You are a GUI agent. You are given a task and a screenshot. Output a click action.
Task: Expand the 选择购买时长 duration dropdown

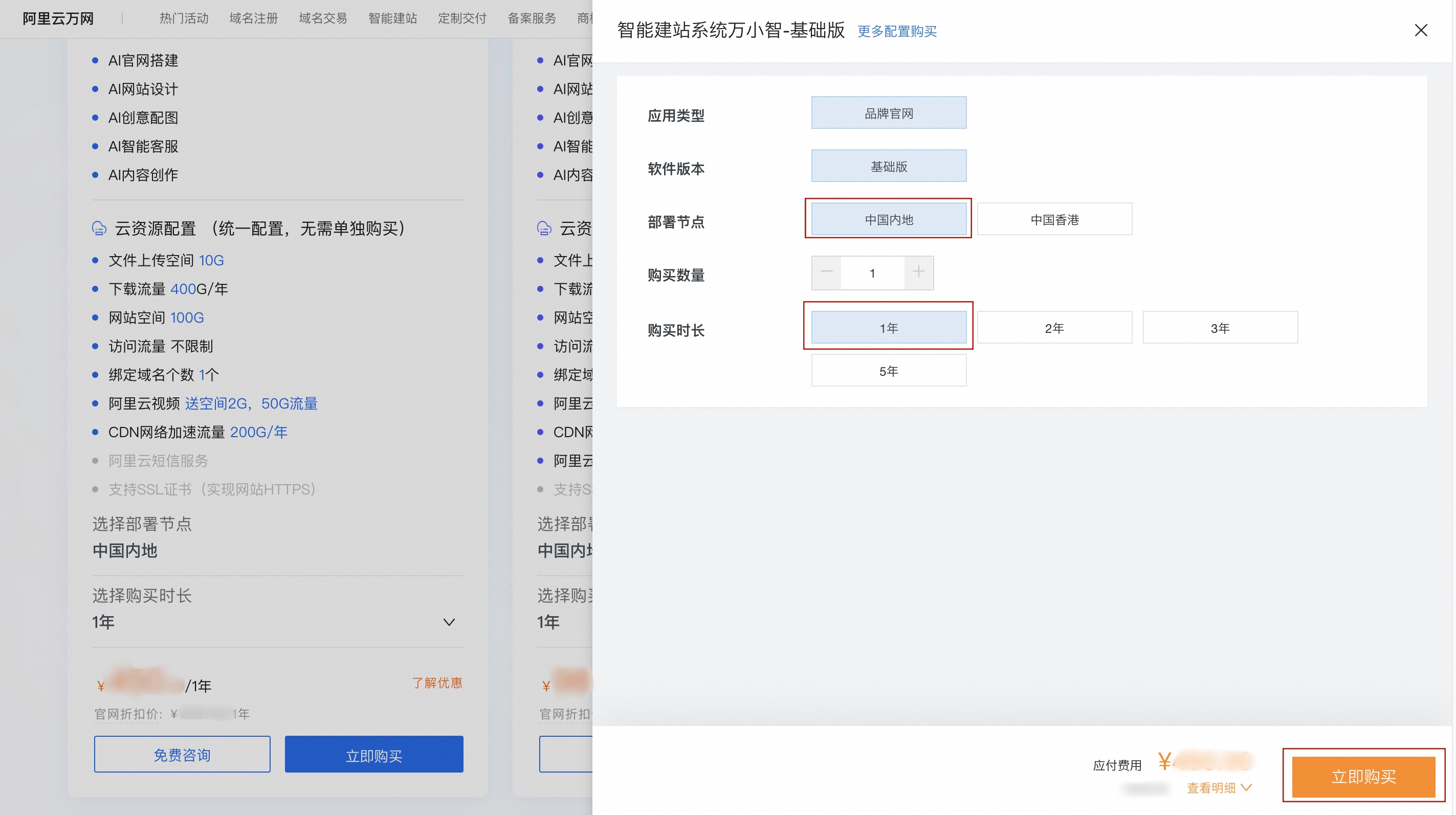(449, 622)
